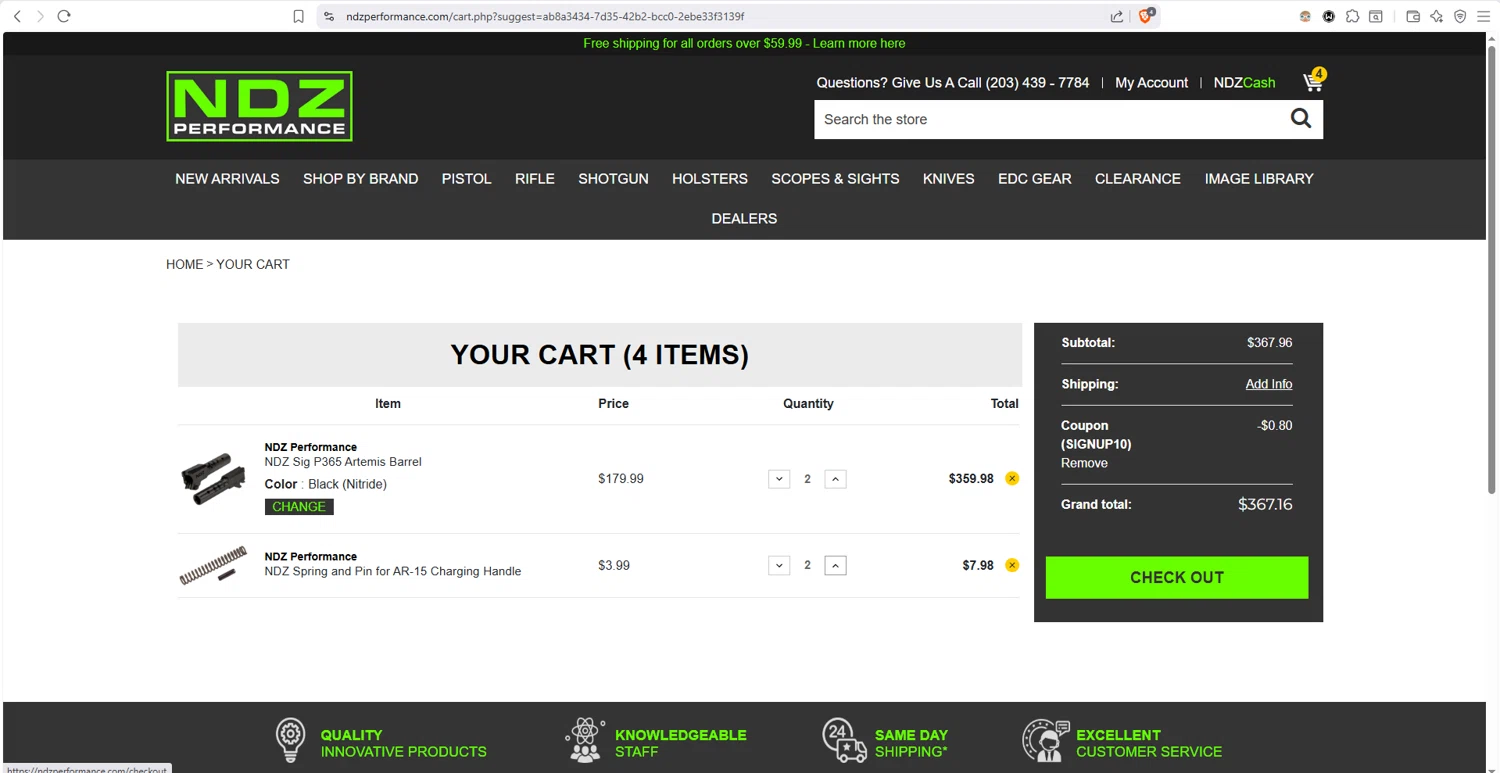The width and height of the screenshot is (1500, 773).
Task: Open the Shop By Brand menu
Action: 360,179
